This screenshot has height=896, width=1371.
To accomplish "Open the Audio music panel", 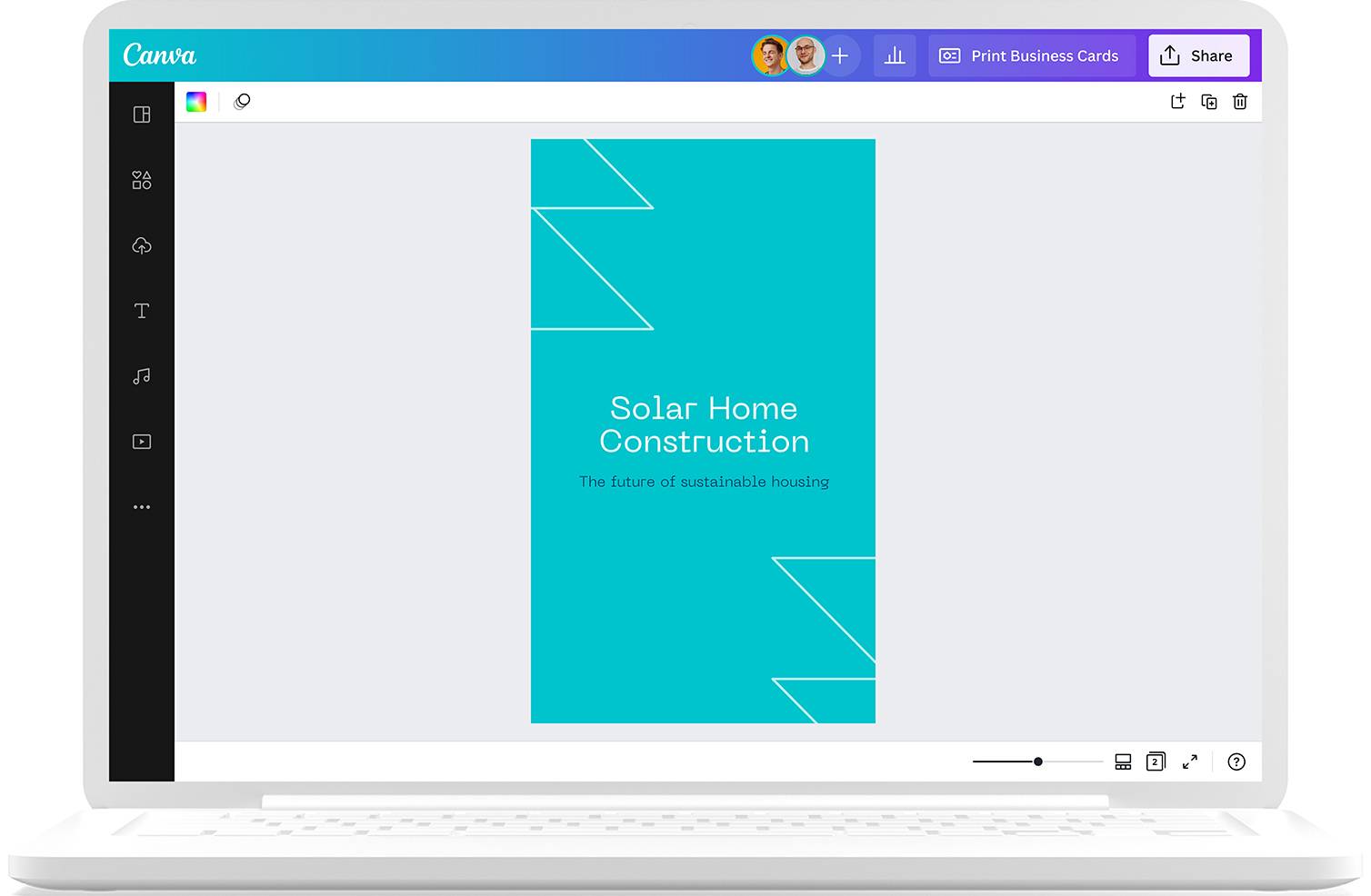I will 142,376.
